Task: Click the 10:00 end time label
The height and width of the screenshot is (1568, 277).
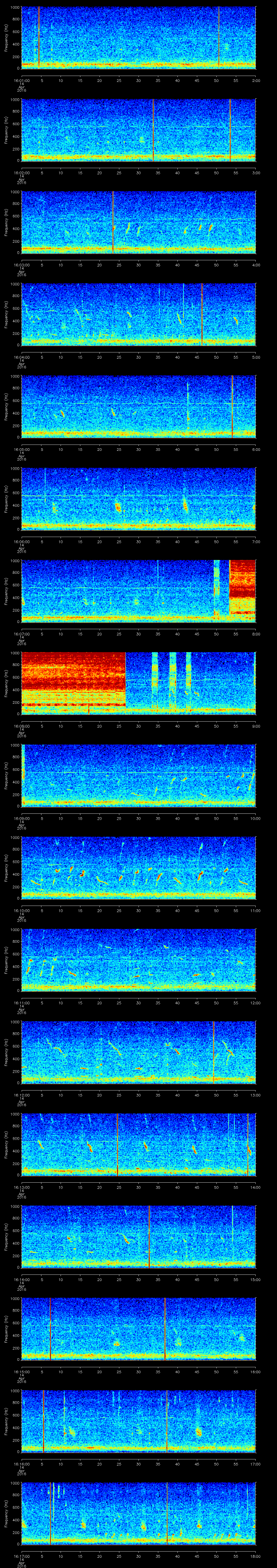Action: pos(255,818)
